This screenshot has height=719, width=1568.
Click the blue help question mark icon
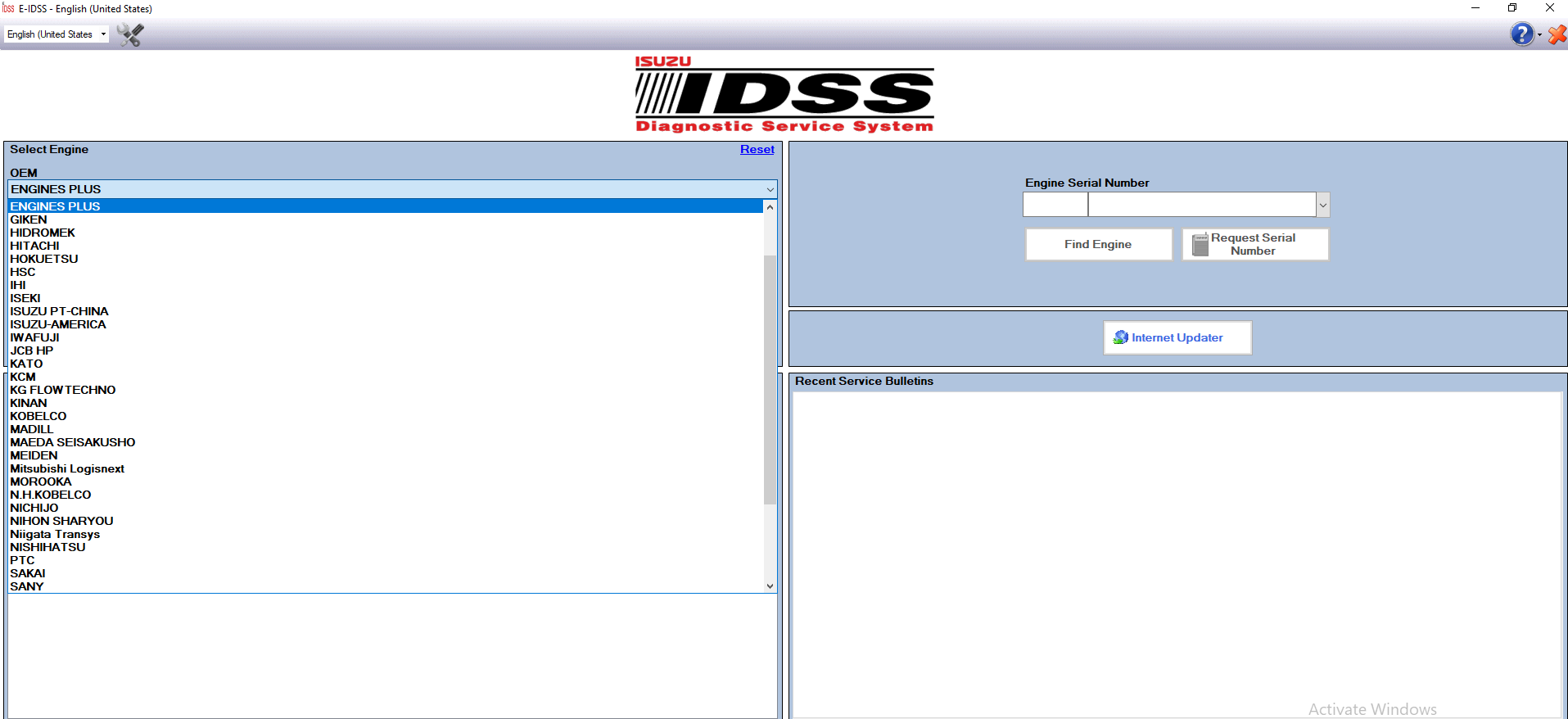(1521, 34)
